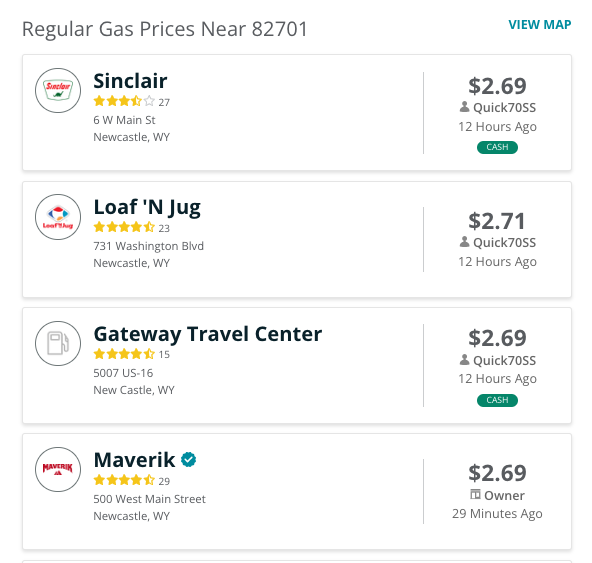Image resolution: width=592 pixels, height=563 pixels.
Task: Click the Maverik station logo
Action: [58, 469]
